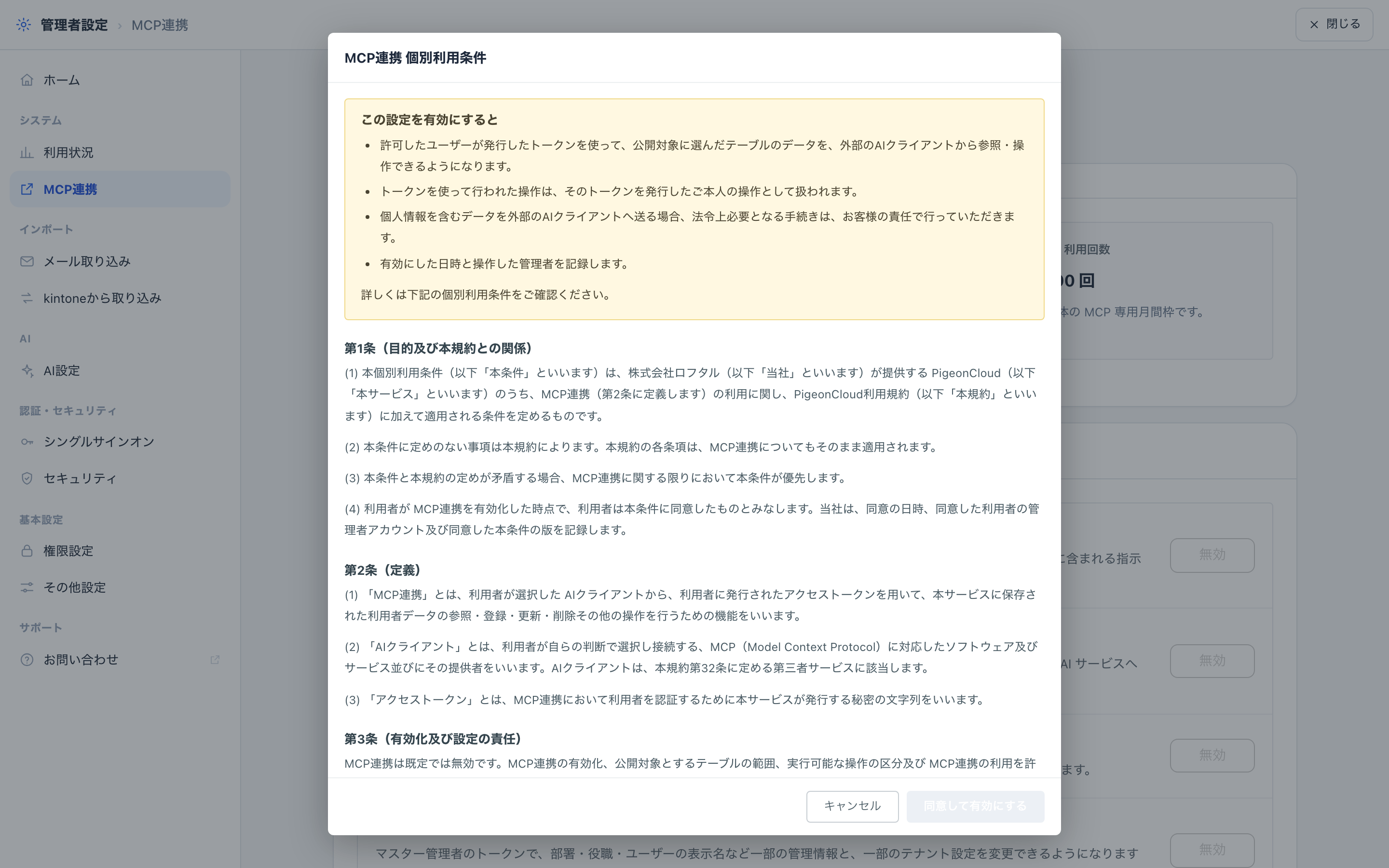Click 管理者設定 breadcrumb link
This screenshot has width=1389, height=868.
tap(74, 25)
